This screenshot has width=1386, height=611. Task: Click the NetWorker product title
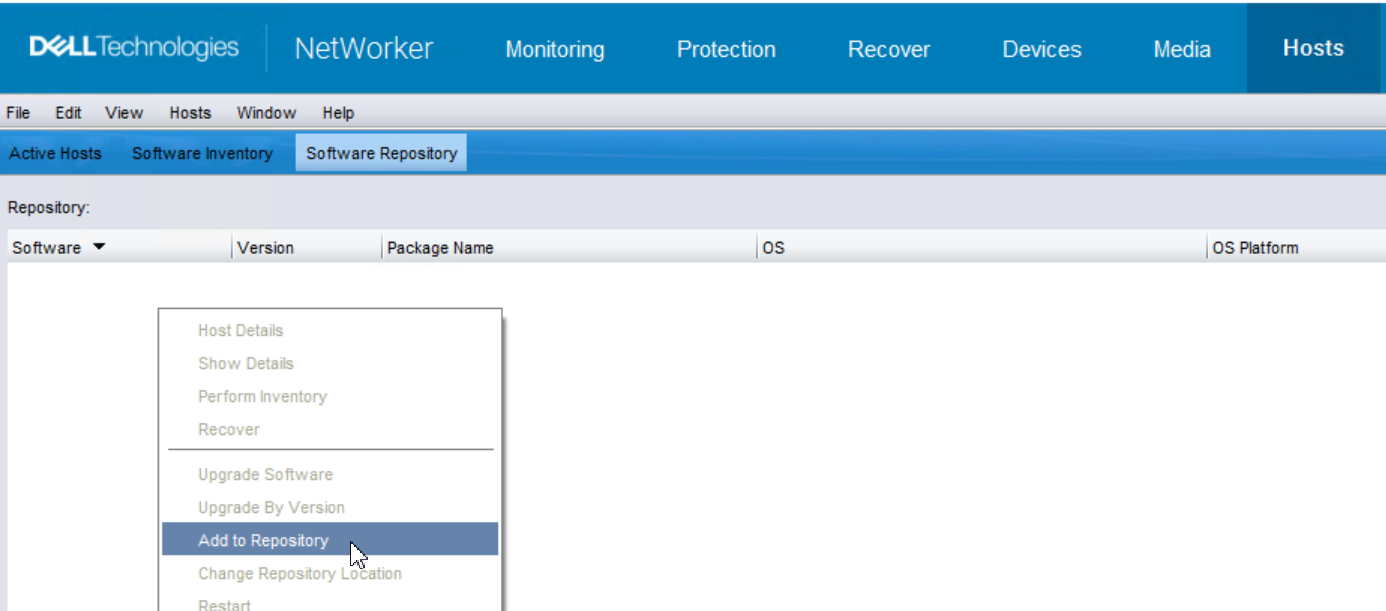point(364,48)
